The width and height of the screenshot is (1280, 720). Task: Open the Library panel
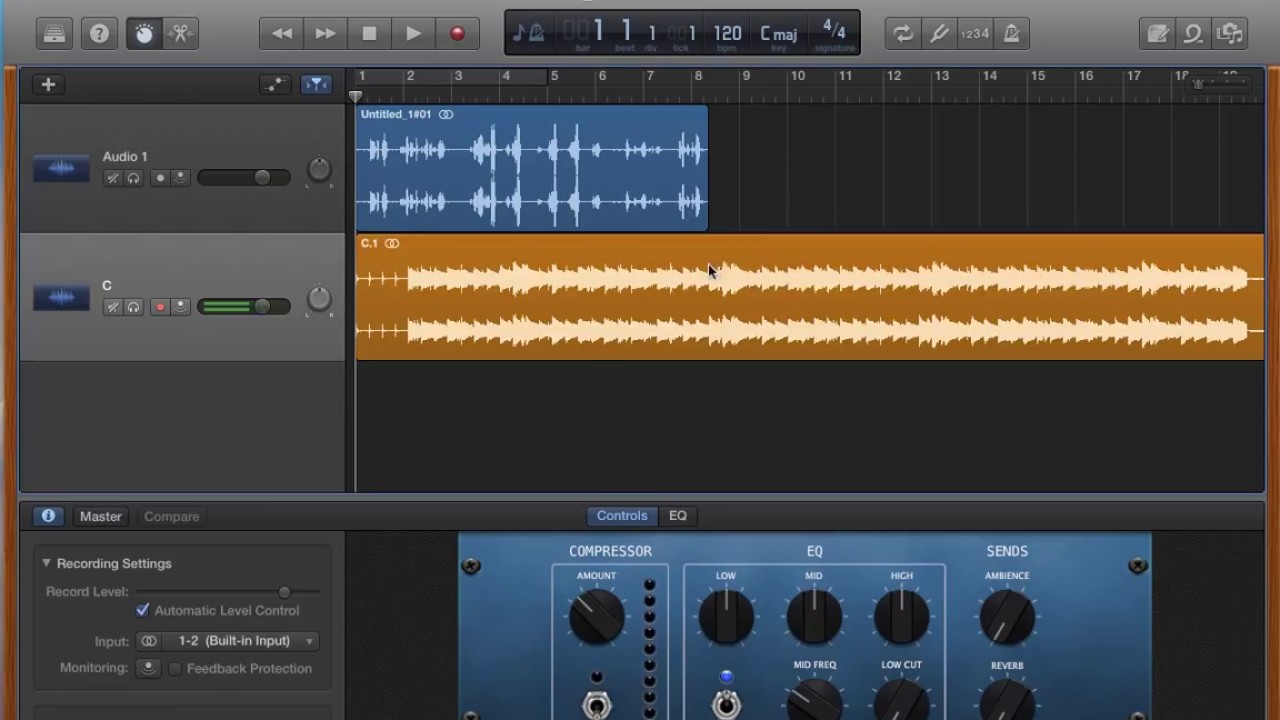click(54, 34)
